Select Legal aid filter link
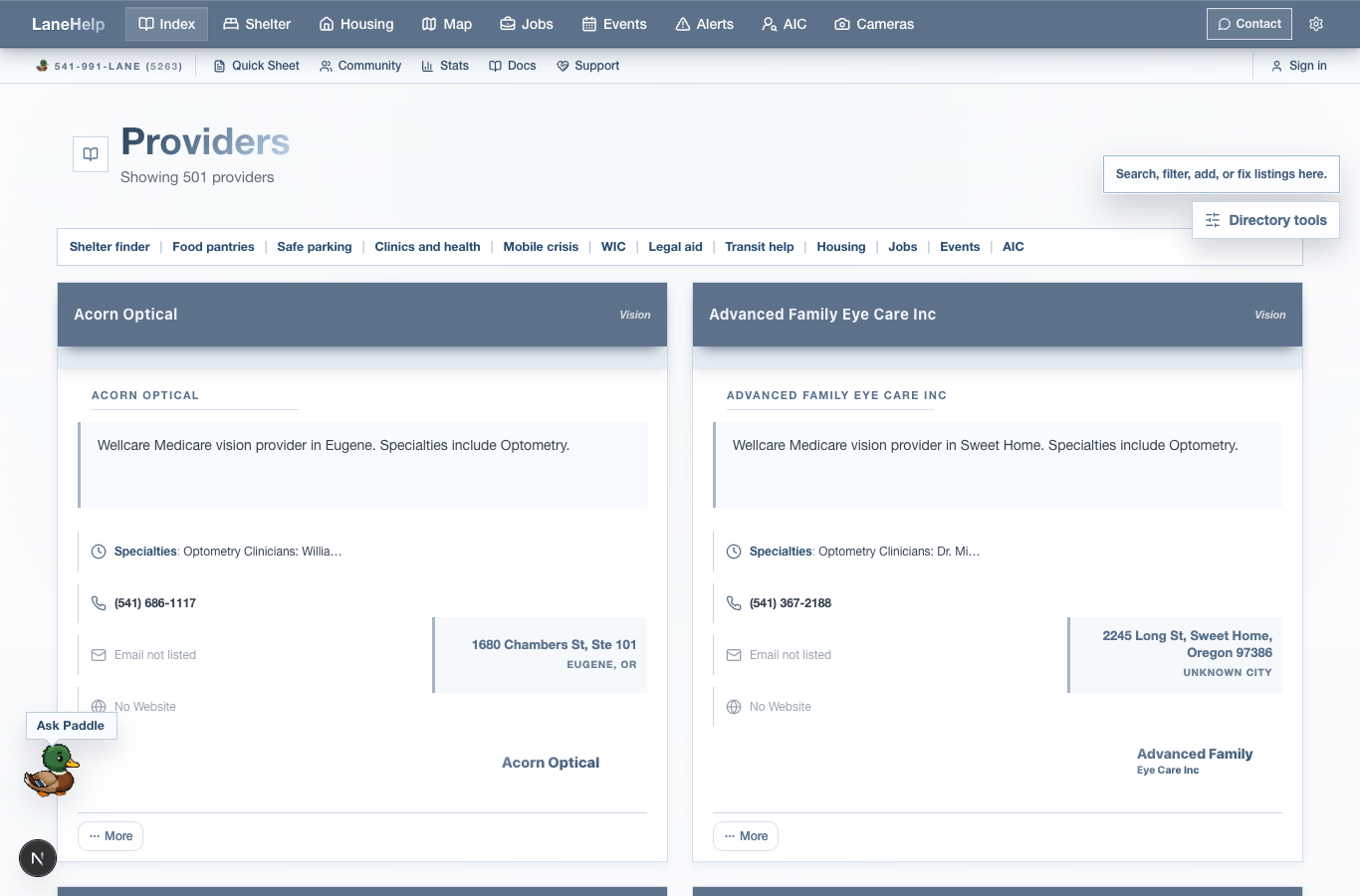The width and height of the screenshot is (1360, 896). coord(675,247)
